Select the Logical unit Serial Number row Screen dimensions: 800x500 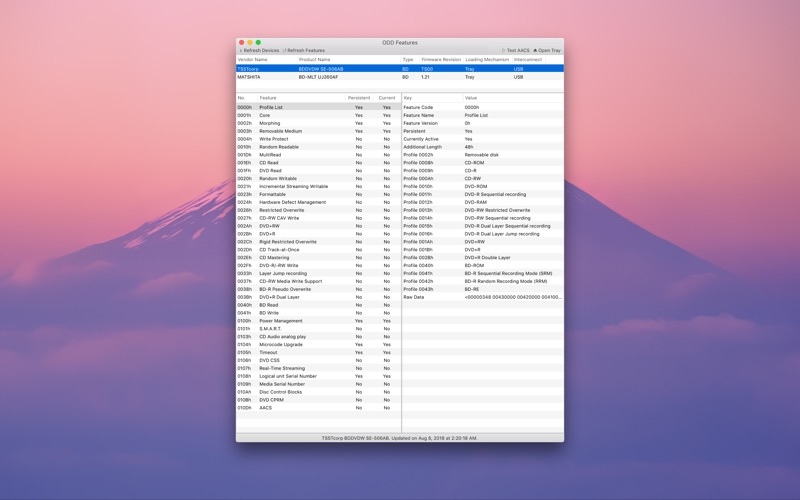coord(318,376)
